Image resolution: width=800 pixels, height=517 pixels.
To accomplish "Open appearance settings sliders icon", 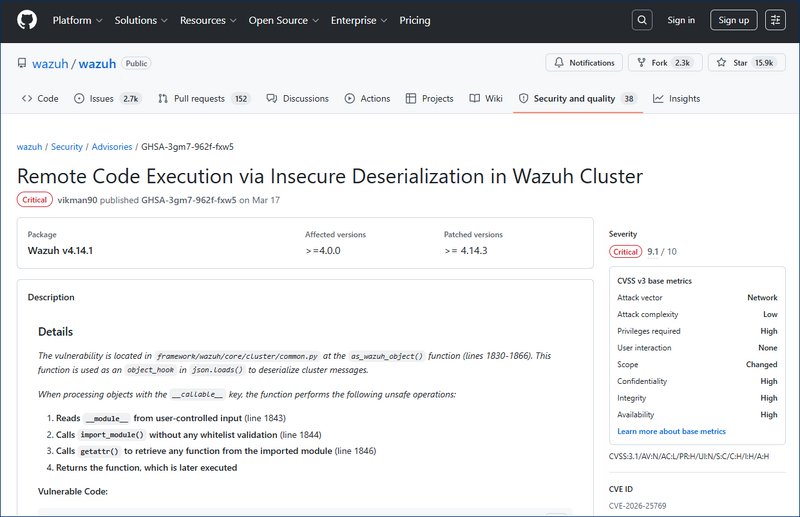I will (775, 20).
